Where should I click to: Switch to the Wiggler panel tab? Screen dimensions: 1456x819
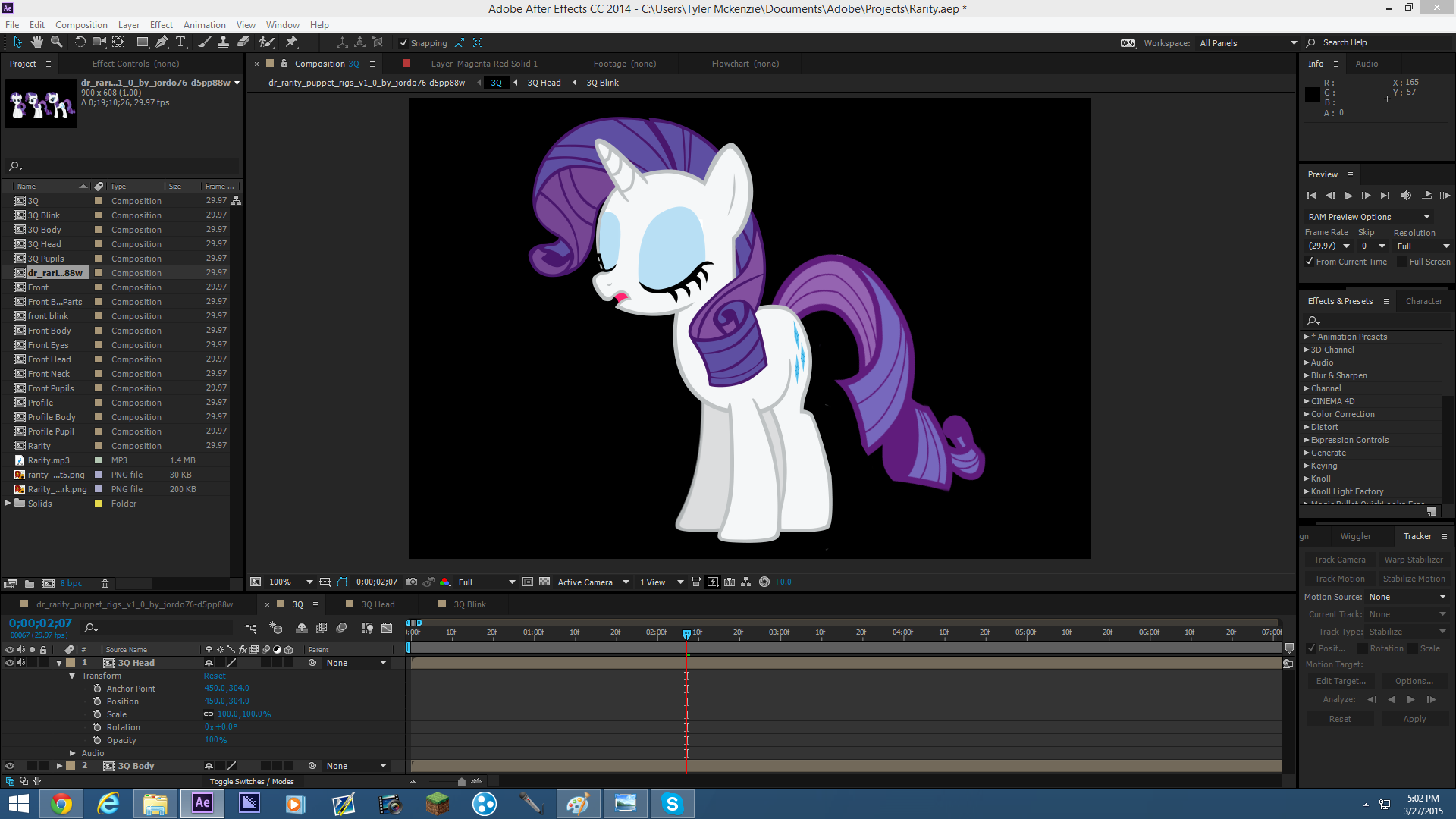click(x=1355, y=536)
